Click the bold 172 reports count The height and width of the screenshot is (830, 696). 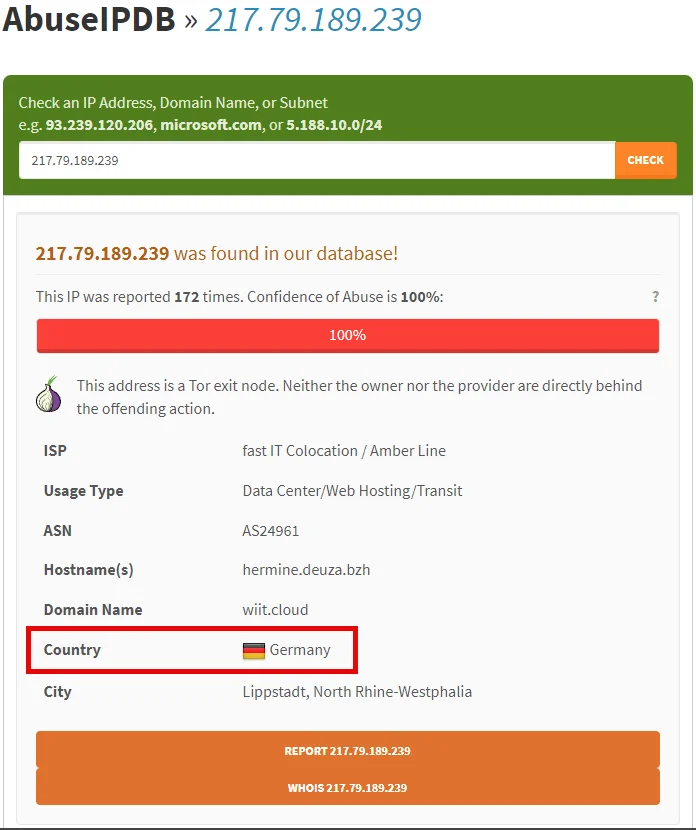pos(187,297)
